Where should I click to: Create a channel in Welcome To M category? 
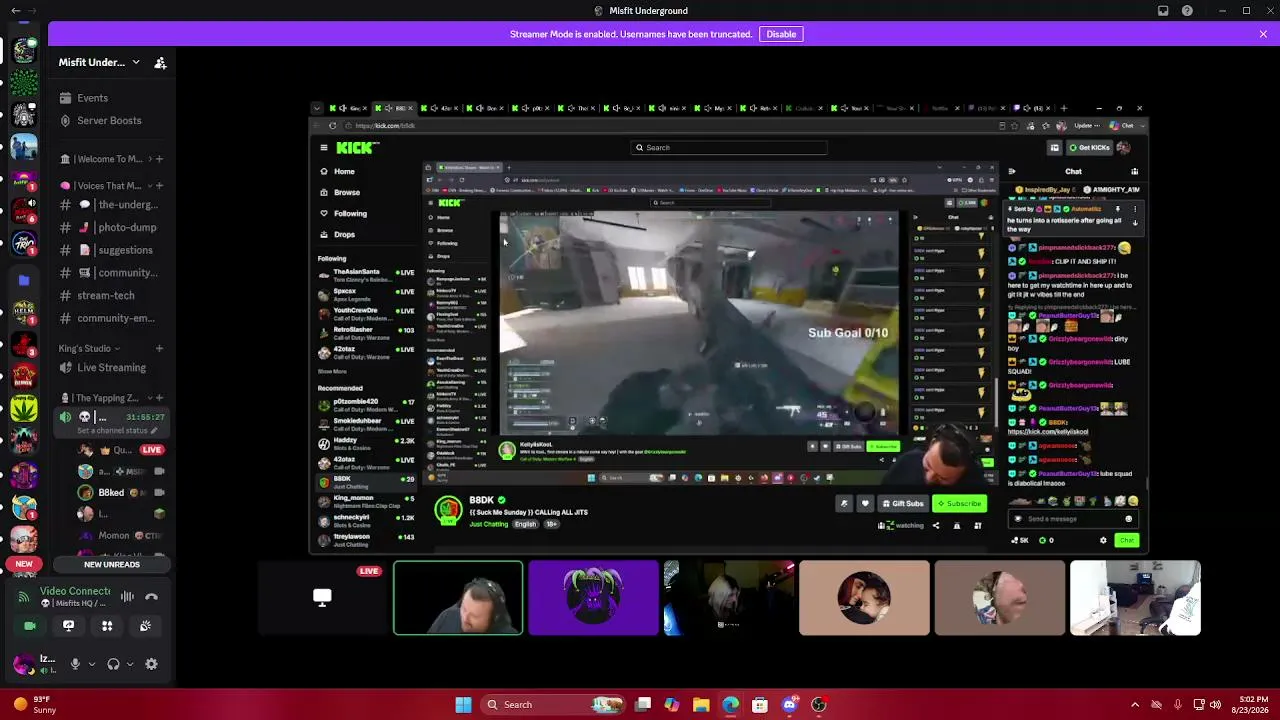point(159,159)
